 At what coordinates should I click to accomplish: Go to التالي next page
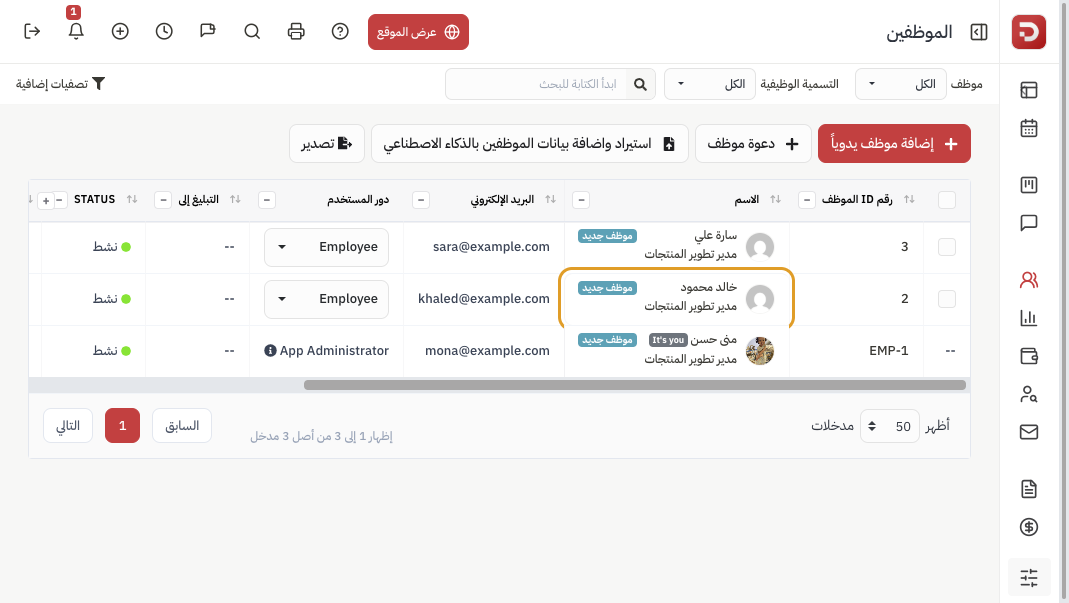[x=67, y=426]
